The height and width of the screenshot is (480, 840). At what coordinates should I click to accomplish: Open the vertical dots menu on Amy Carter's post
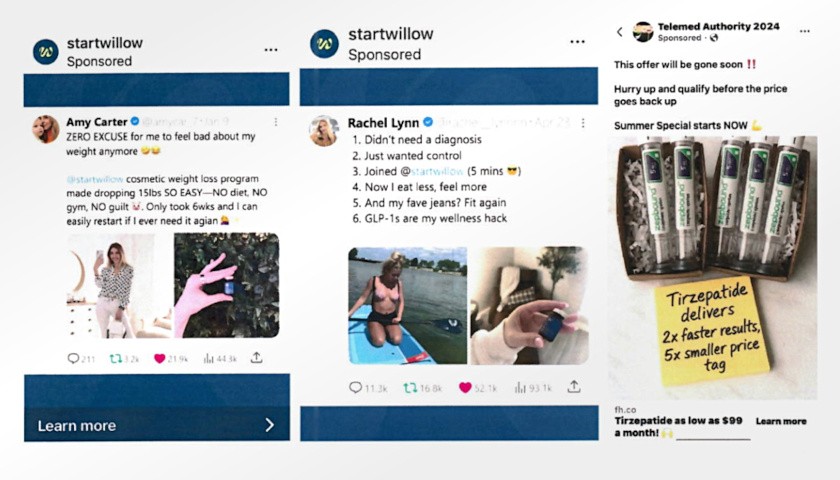276,122
